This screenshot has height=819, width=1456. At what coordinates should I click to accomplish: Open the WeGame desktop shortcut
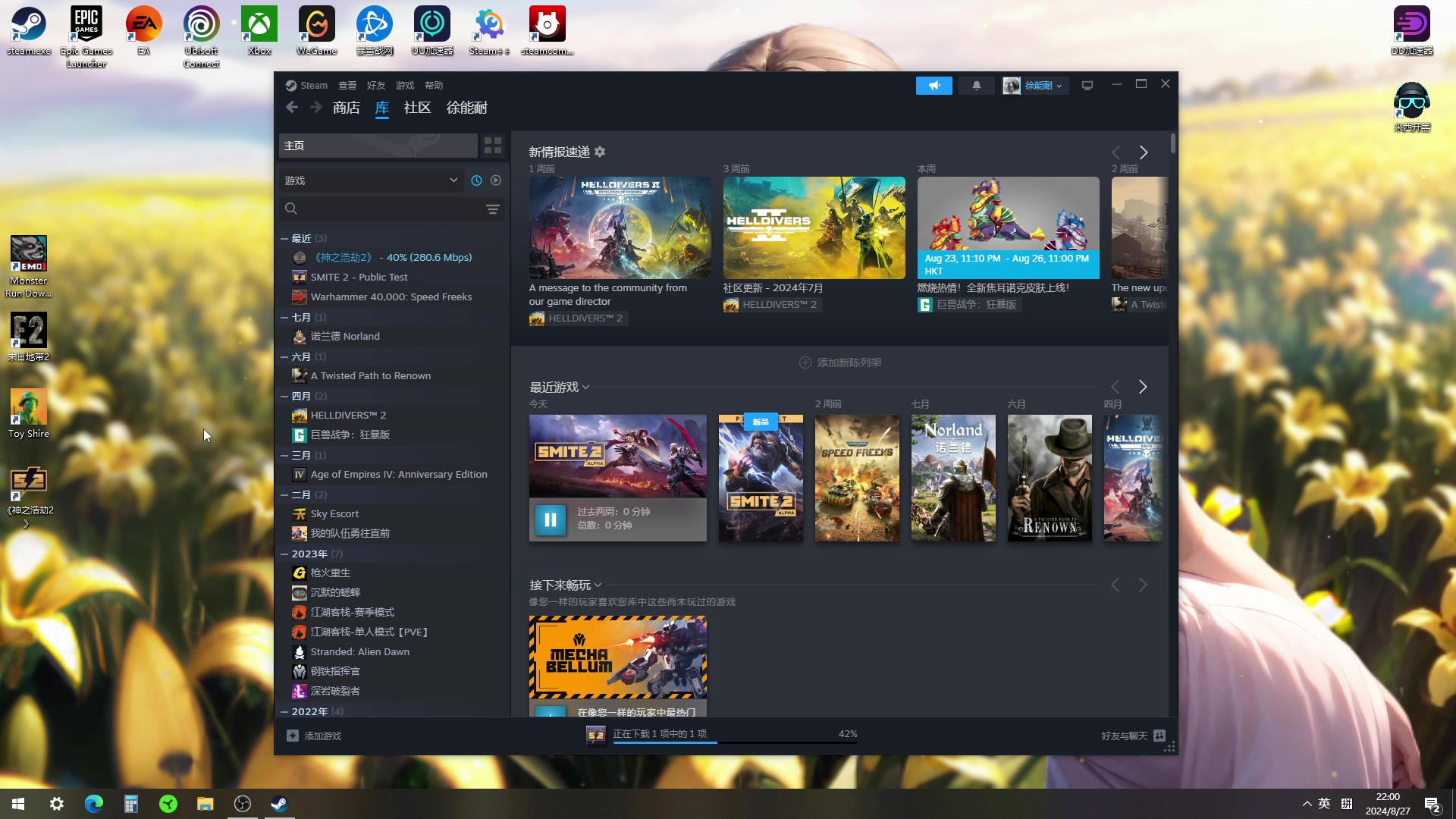tap(317, 31)
